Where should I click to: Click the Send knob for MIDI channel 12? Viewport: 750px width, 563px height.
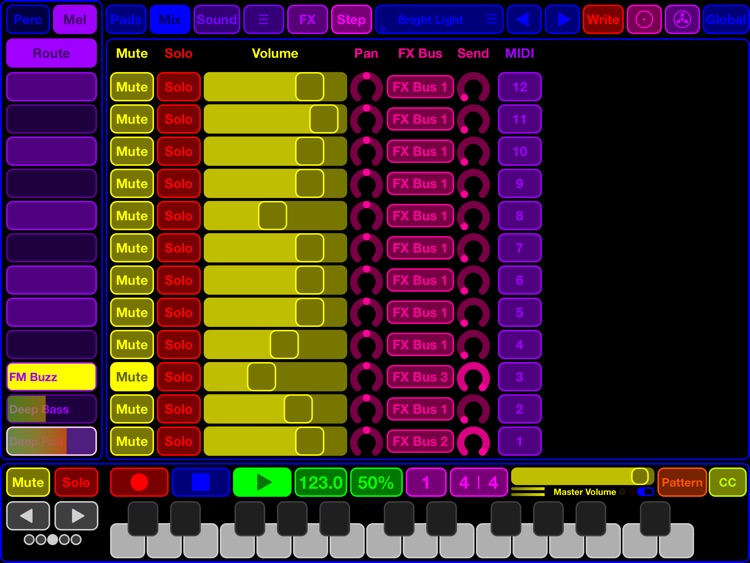[473, 87]
